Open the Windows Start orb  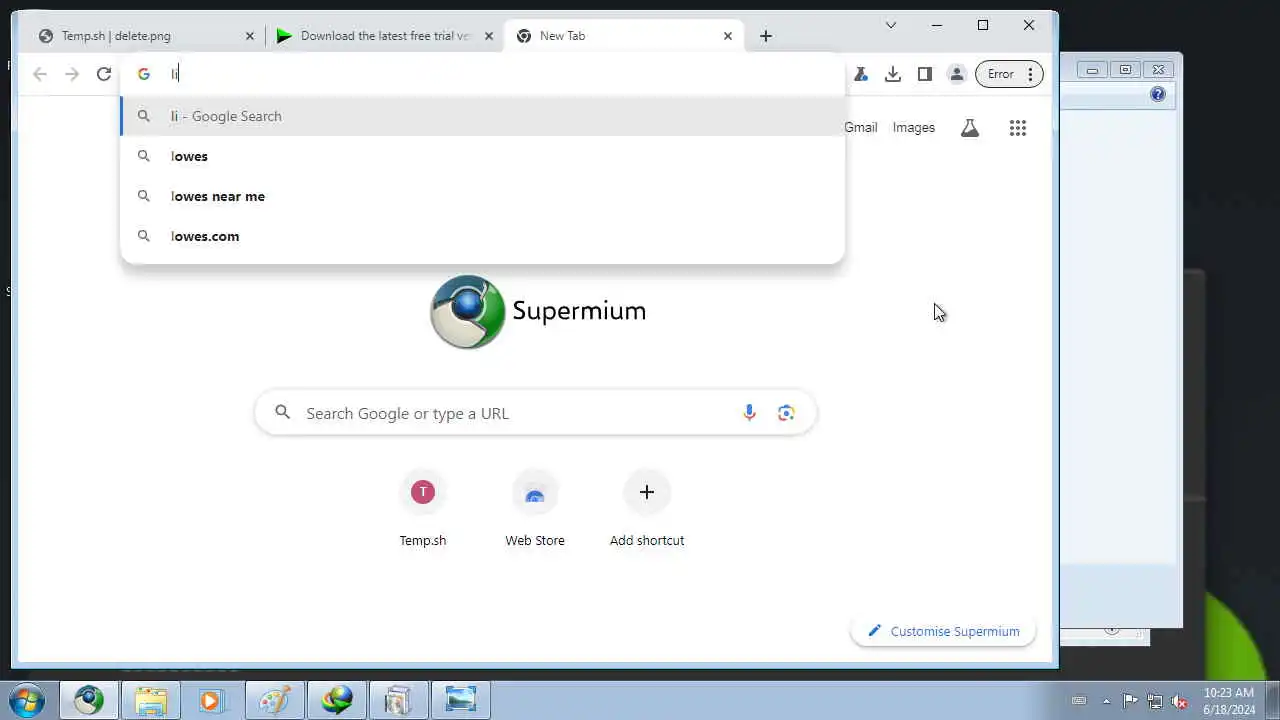click(x=27, y=700)
